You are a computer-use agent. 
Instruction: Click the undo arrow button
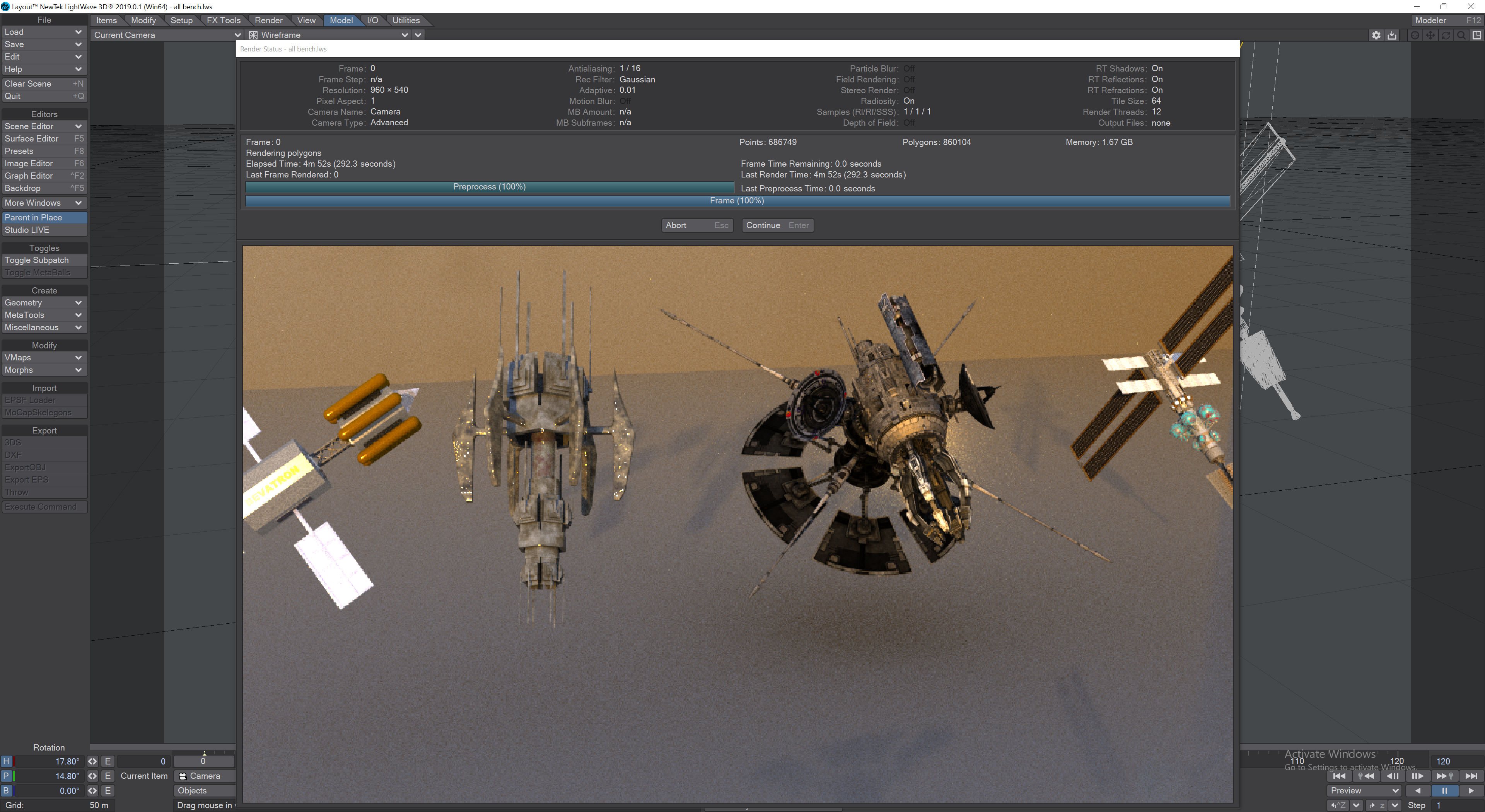pos(1338,805)
